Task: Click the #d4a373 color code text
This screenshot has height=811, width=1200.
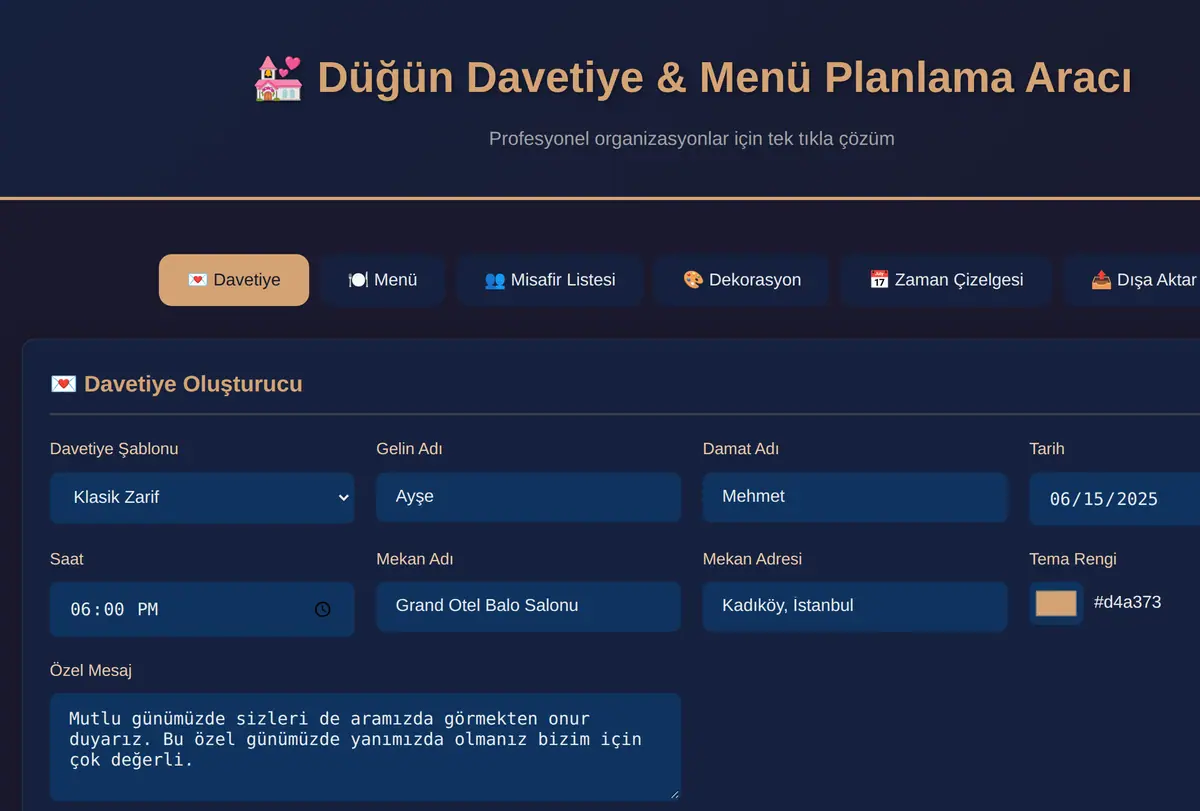Action: click(1127, 603)
